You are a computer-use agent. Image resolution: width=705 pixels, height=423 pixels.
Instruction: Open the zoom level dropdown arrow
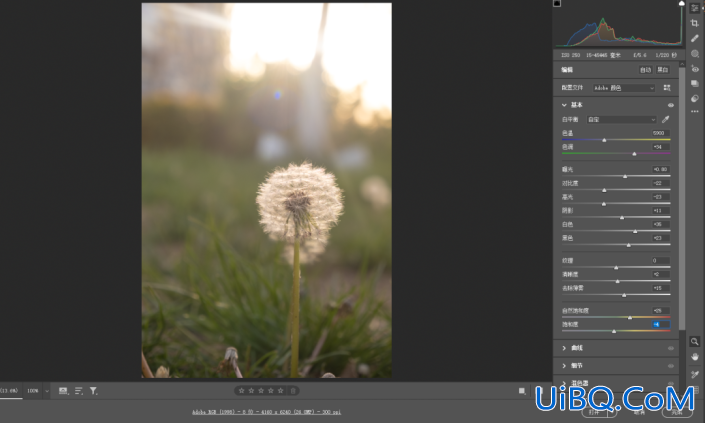coord(47,391)
